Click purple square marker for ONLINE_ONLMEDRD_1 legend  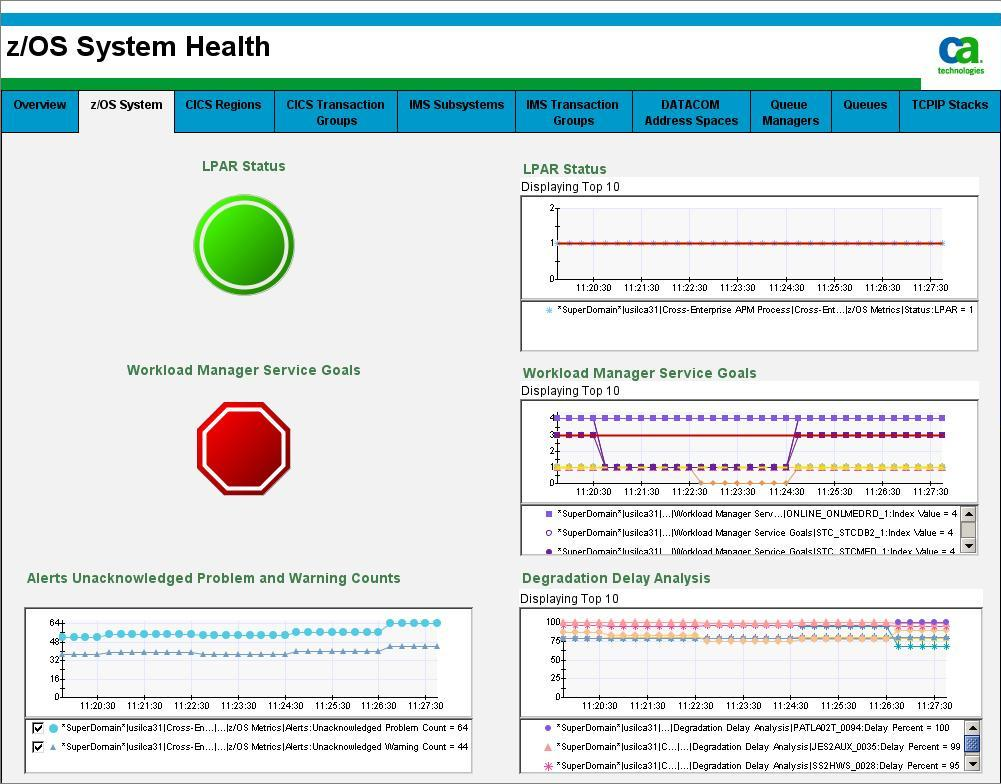pos(548,513)
